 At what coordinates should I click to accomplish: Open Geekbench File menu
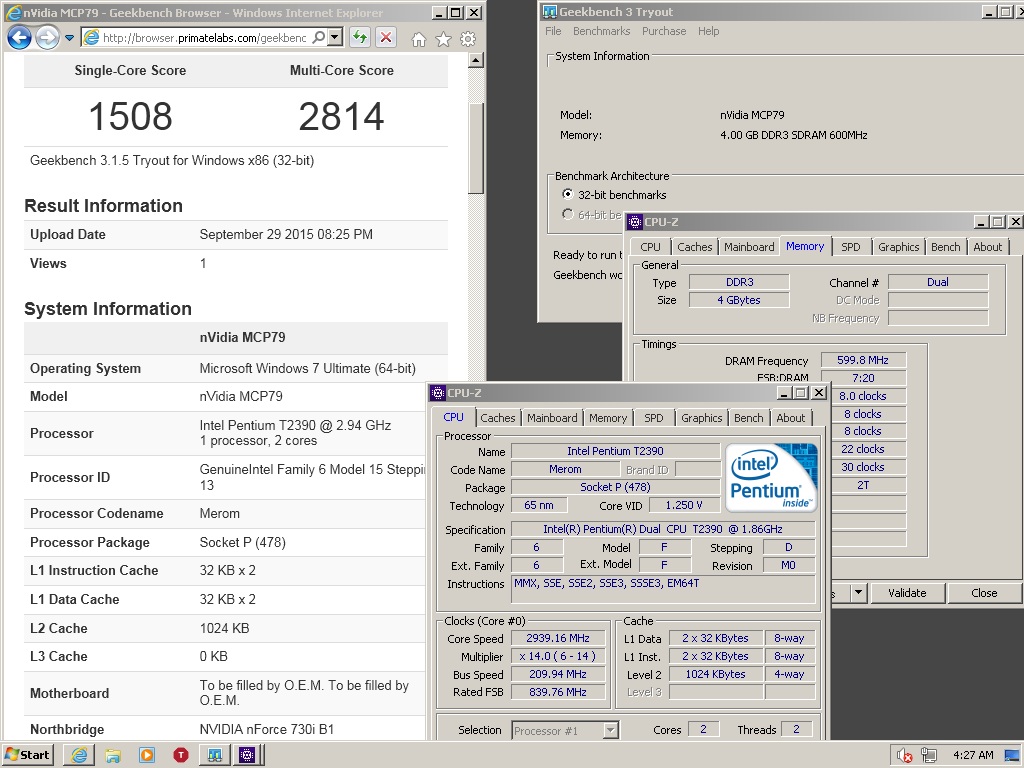click(553, 31)
